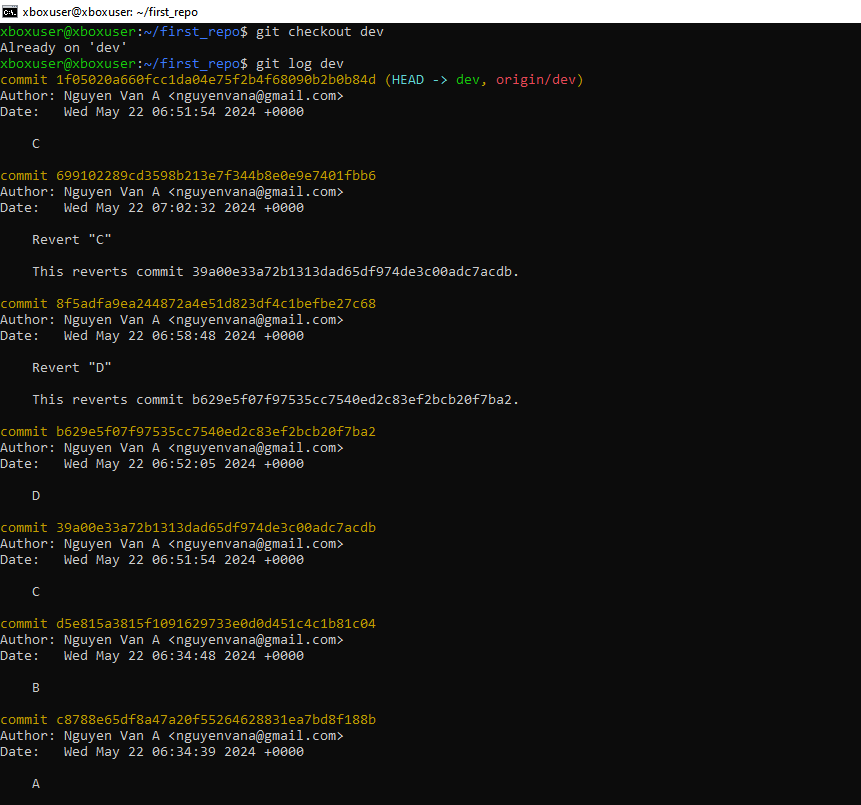The image size is (861, 805).
Task: Click the "This reverts commit 39a00e33" line
Action: pyautogui.click(x=275, y=272)
